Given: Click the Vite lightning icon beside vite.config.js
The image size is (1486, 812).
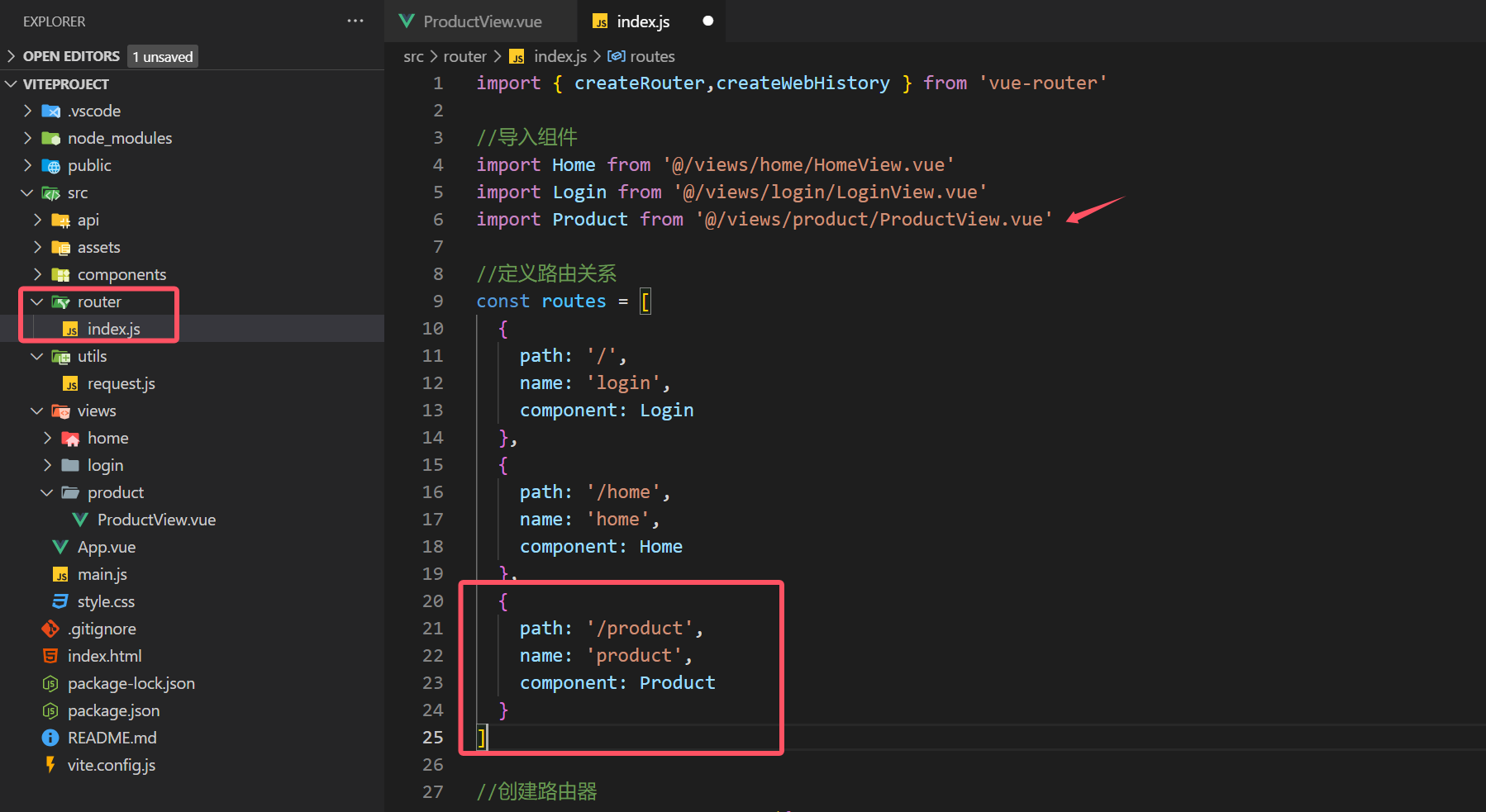Looking at the screenshot, I should click(x=50, y=765).
